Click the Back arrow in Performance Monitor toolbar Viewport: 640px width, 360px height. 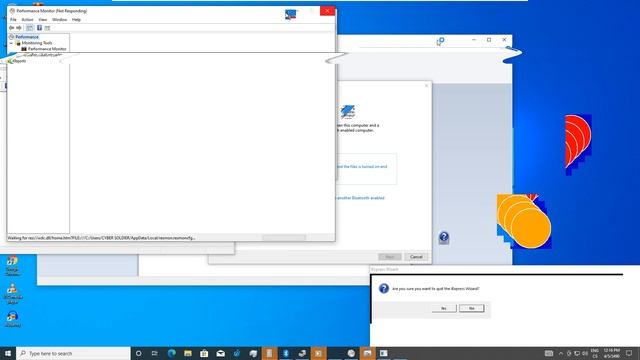pyautogui.click(x=11, y=28)
